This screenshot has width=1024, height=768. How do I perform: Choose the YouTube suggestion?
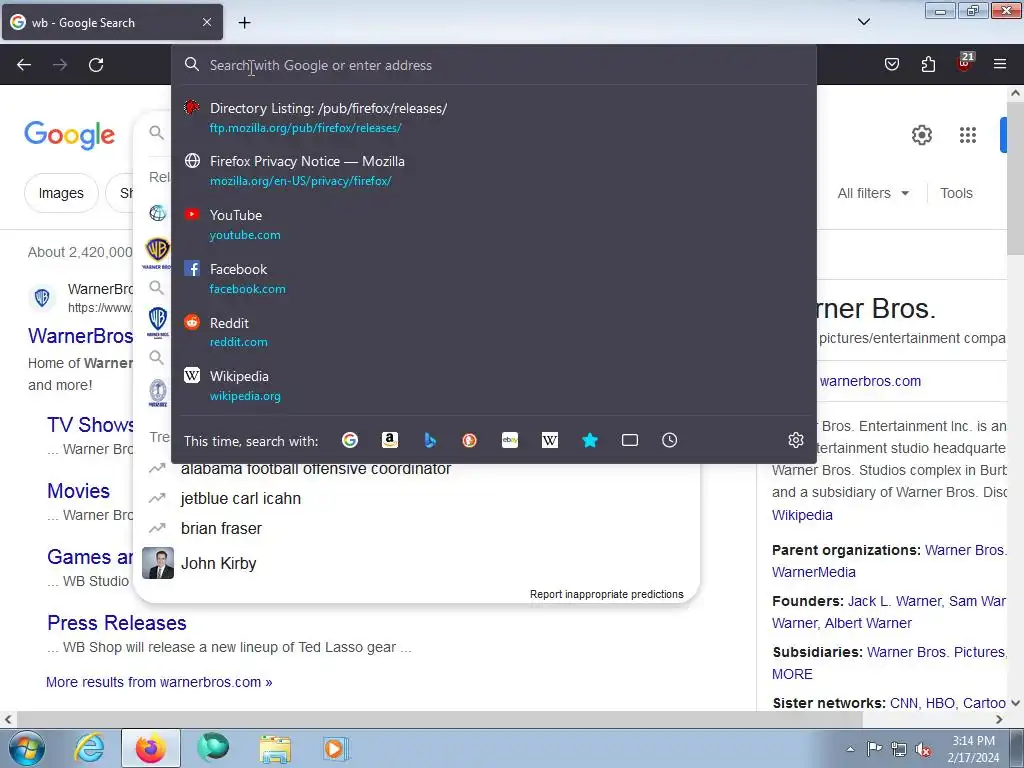click(x=493, y=225)
